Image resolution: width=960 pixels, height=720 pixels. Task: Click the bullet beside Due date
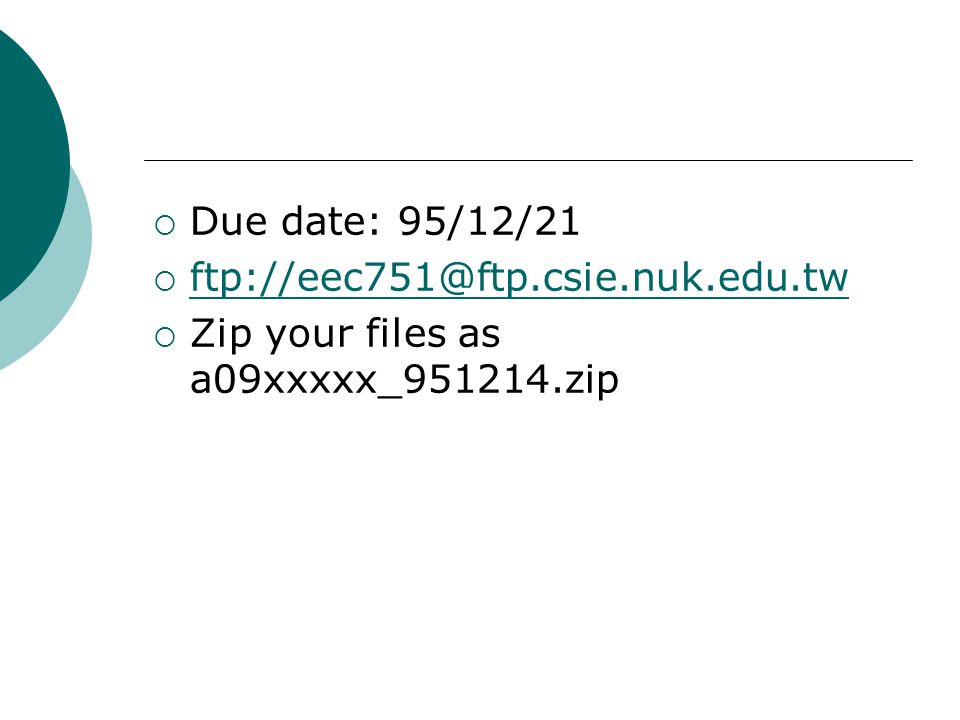point(165,225)
